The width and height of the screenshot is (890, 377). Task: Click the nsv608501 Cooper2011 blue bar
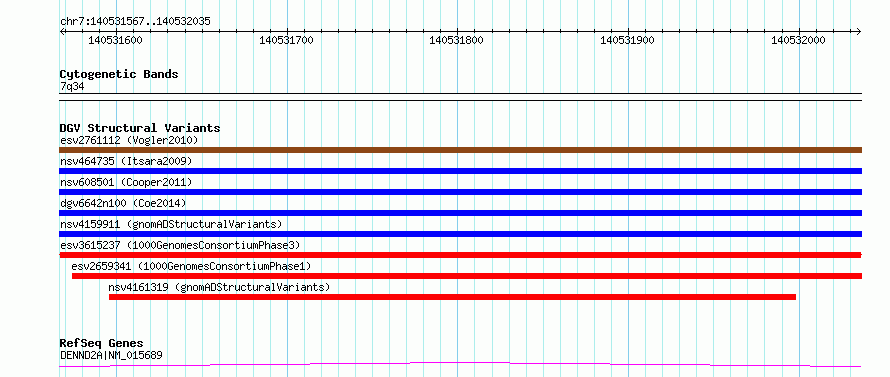coord(460,192)
